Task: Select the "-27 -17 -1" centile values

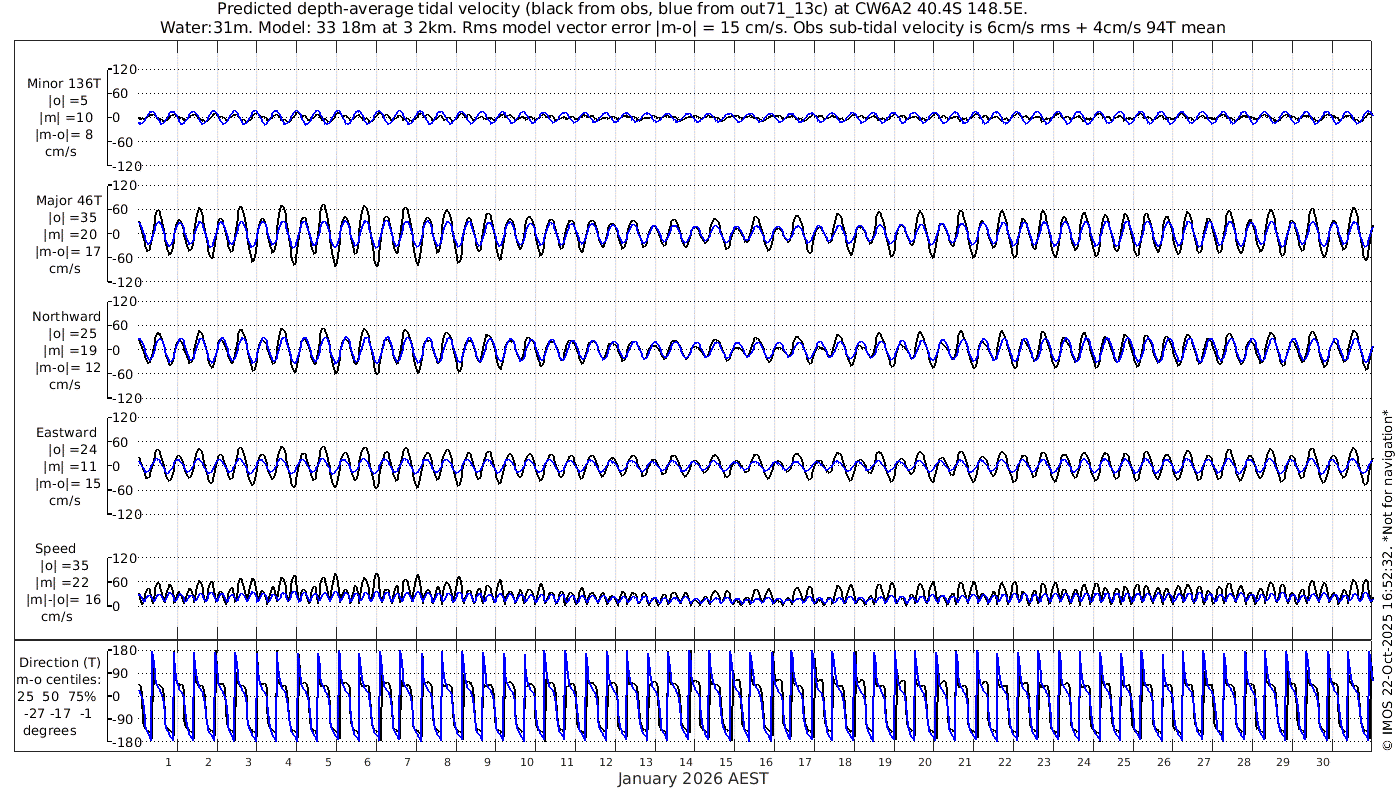Action: (56, 713)
